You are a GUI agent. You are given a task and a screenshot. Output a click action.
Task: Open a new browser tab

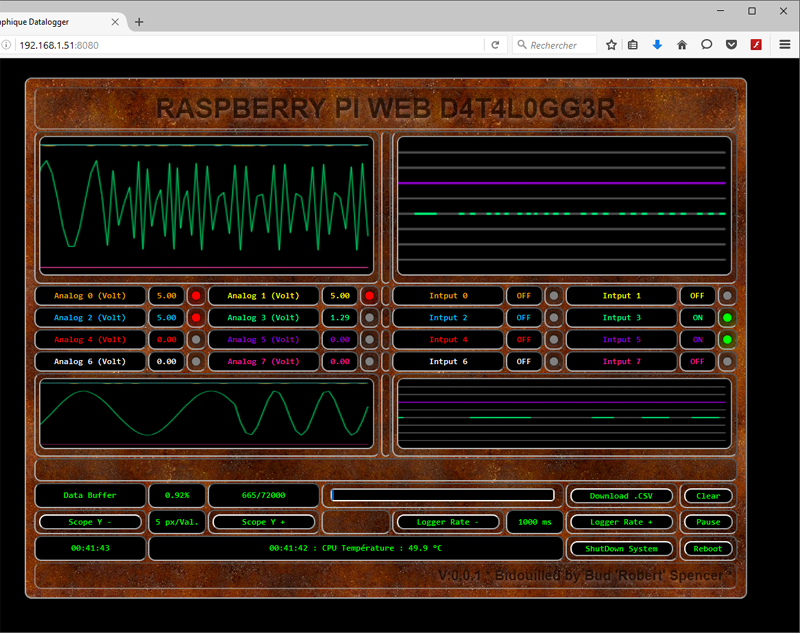[x=139, y=22]
